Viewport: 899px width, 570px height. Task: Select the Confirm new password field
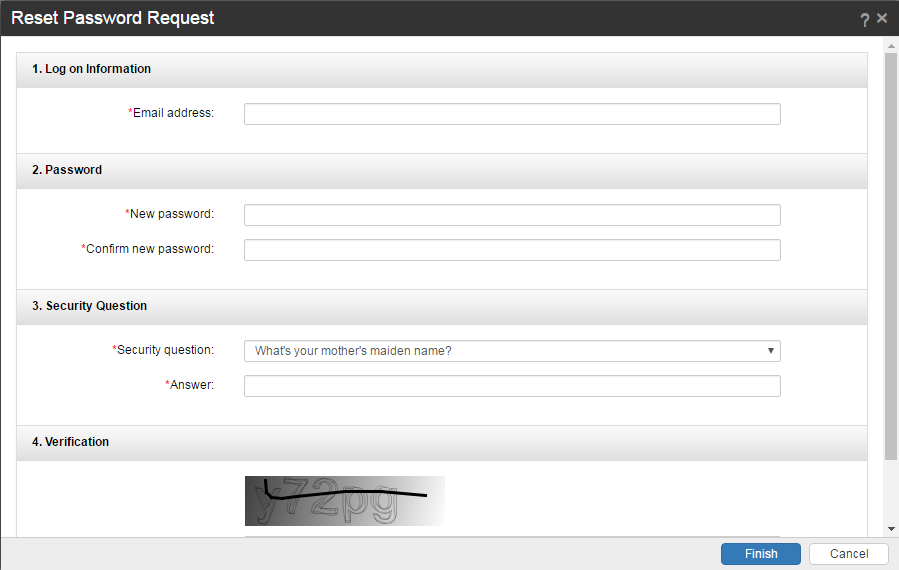pyautogui.click(x=512, y=250)
